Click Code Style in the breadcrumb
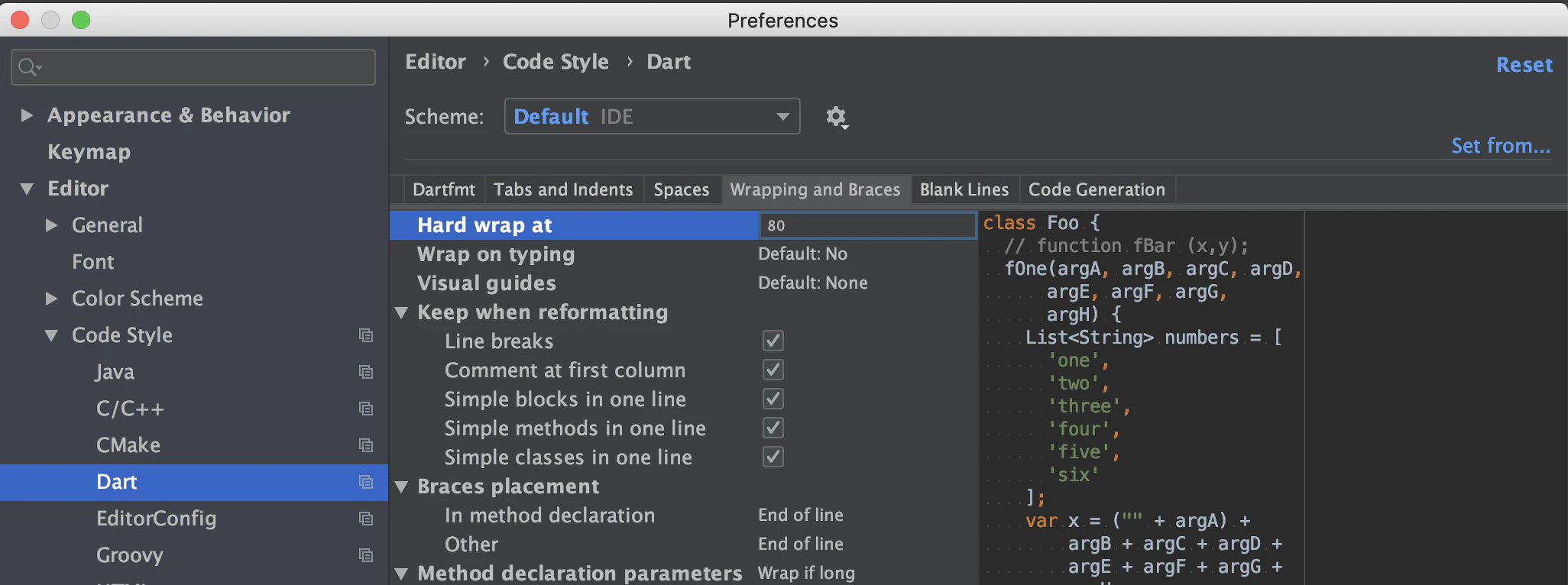The height and width of the screenshot is (585, 1568). [x=556, y=62]
